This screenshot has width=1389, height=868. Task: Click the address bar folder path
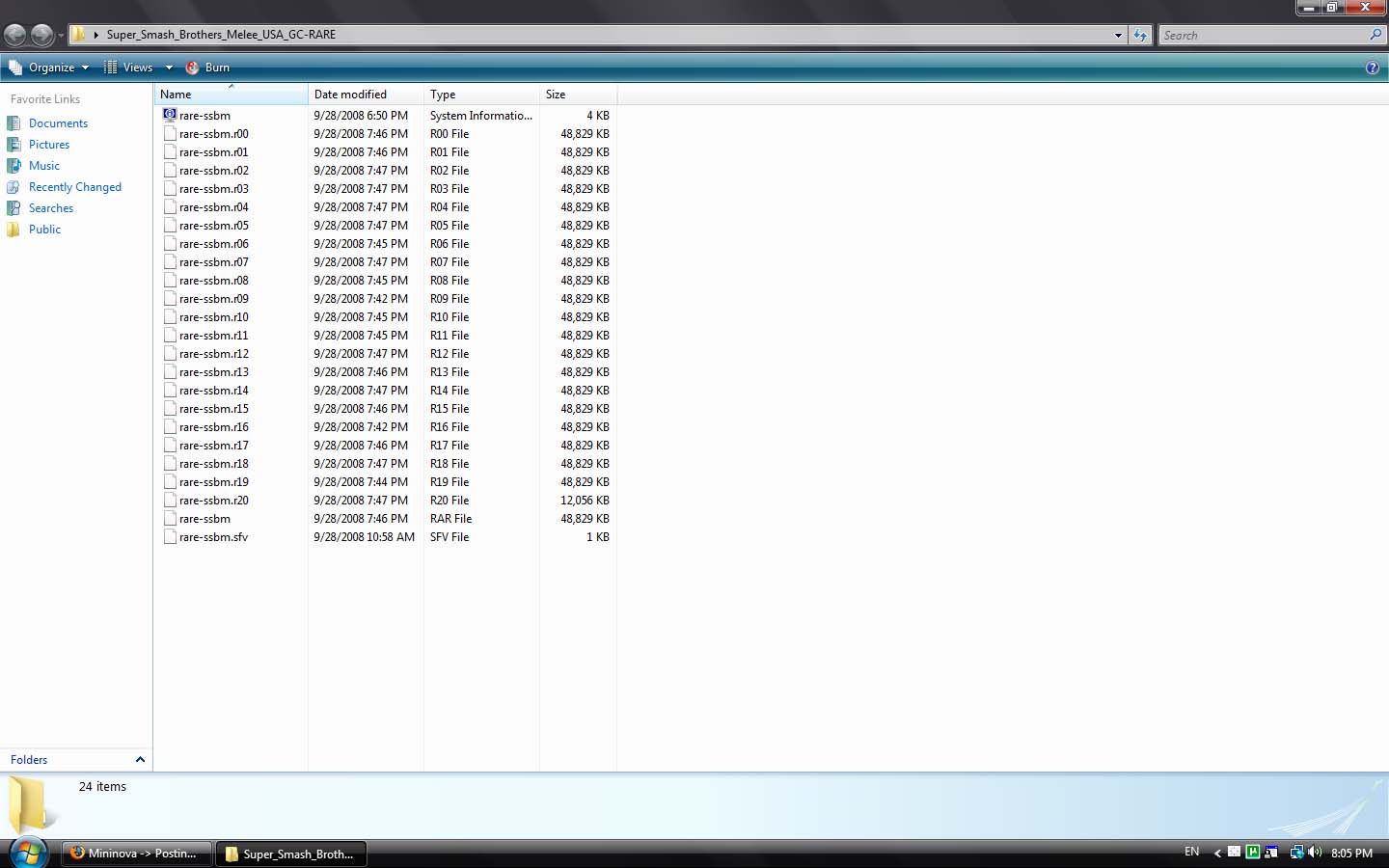coord(221,35)
